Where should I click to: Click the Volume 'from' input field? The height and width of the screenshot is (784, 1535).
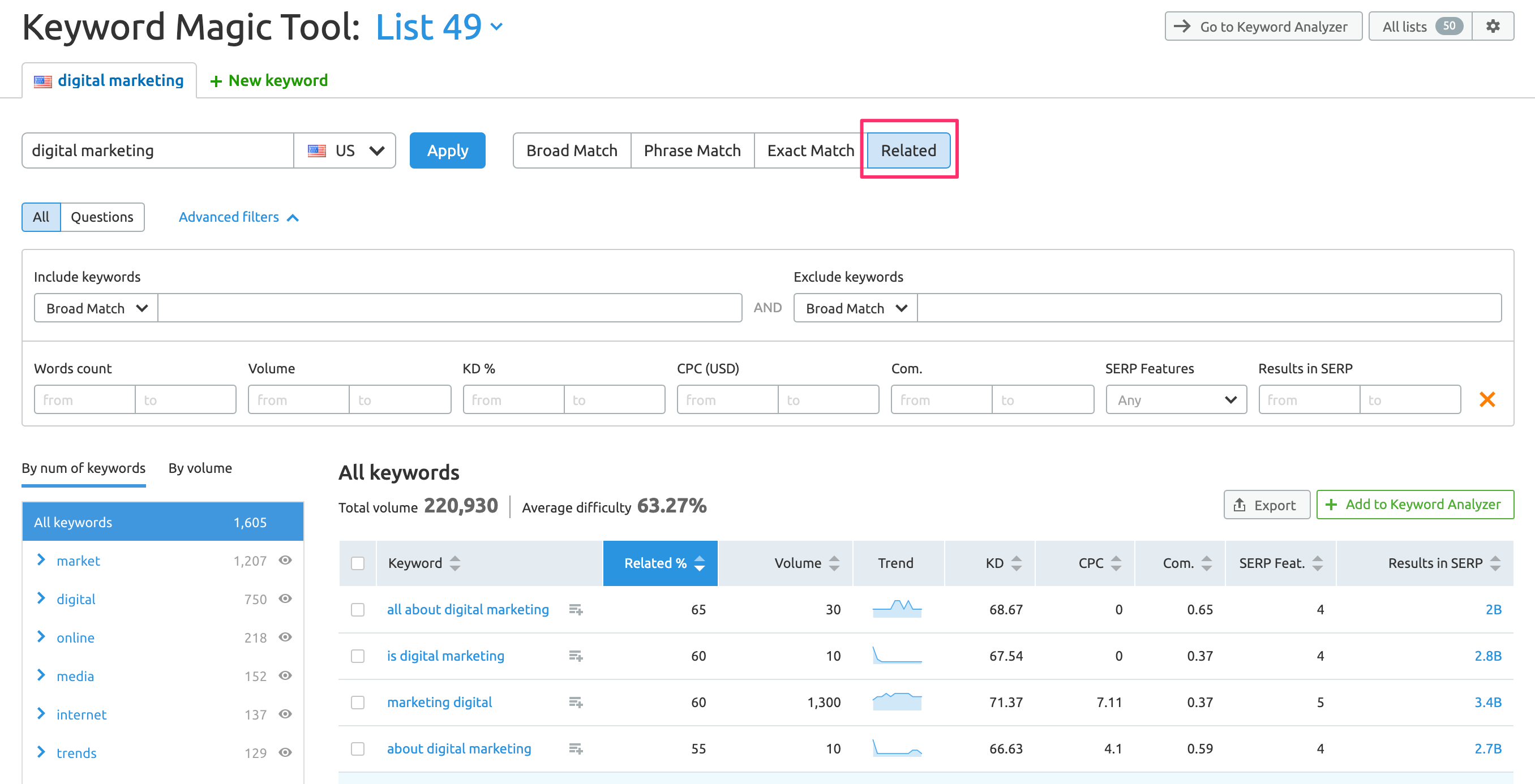coord(298,400)
